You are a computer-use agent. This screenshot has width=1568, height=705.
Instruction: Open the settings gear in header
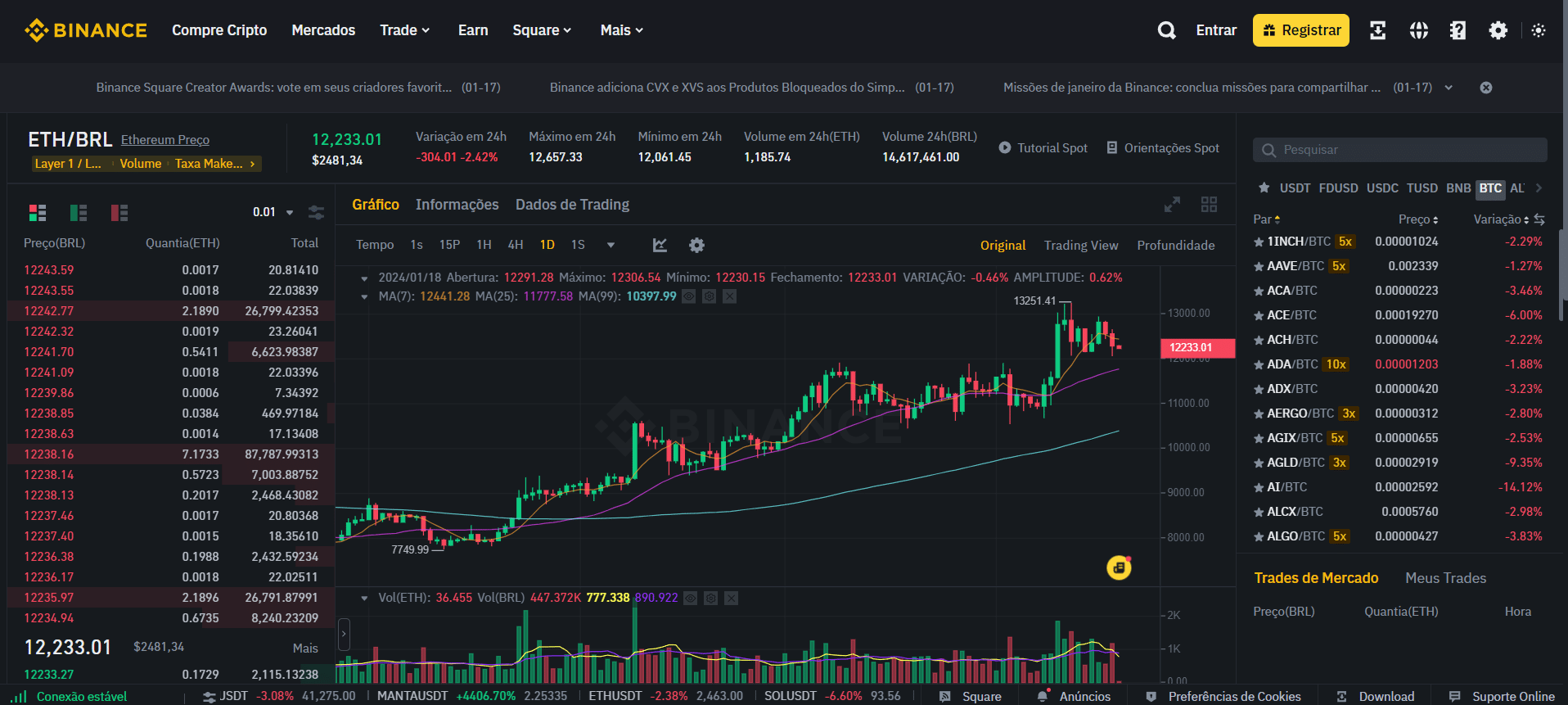click(1498, 30)
